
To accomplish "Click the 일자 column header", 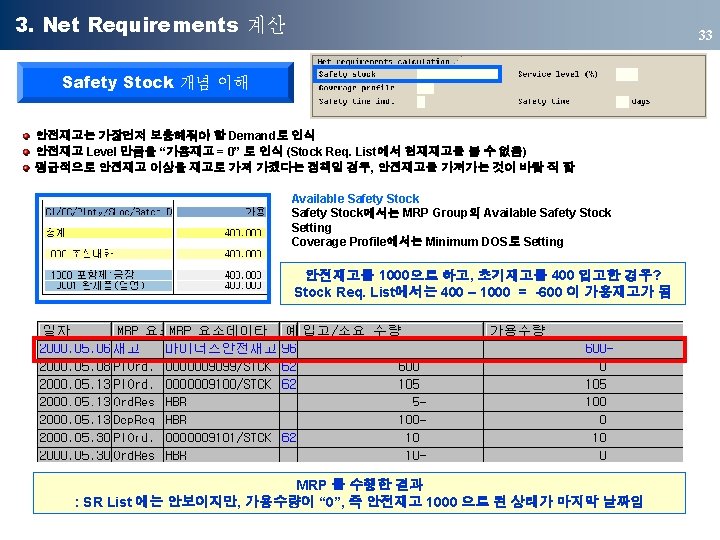I will pyautogui.click(x=74, y=330).
